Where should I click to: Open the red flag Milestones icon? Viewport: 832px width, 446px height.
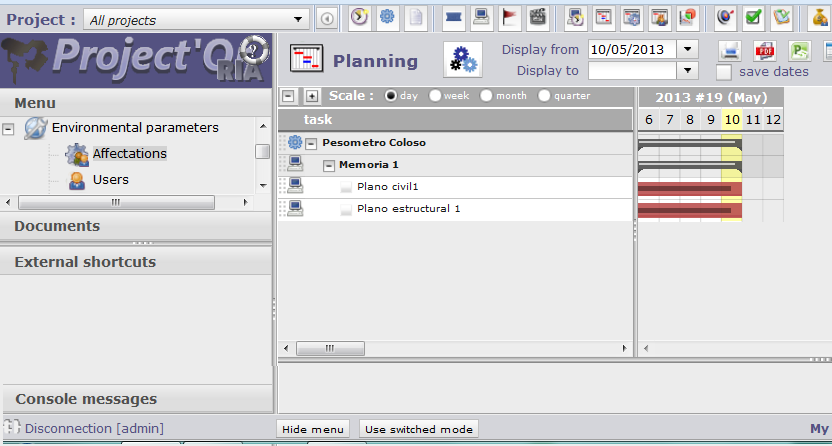click(510, 17)
